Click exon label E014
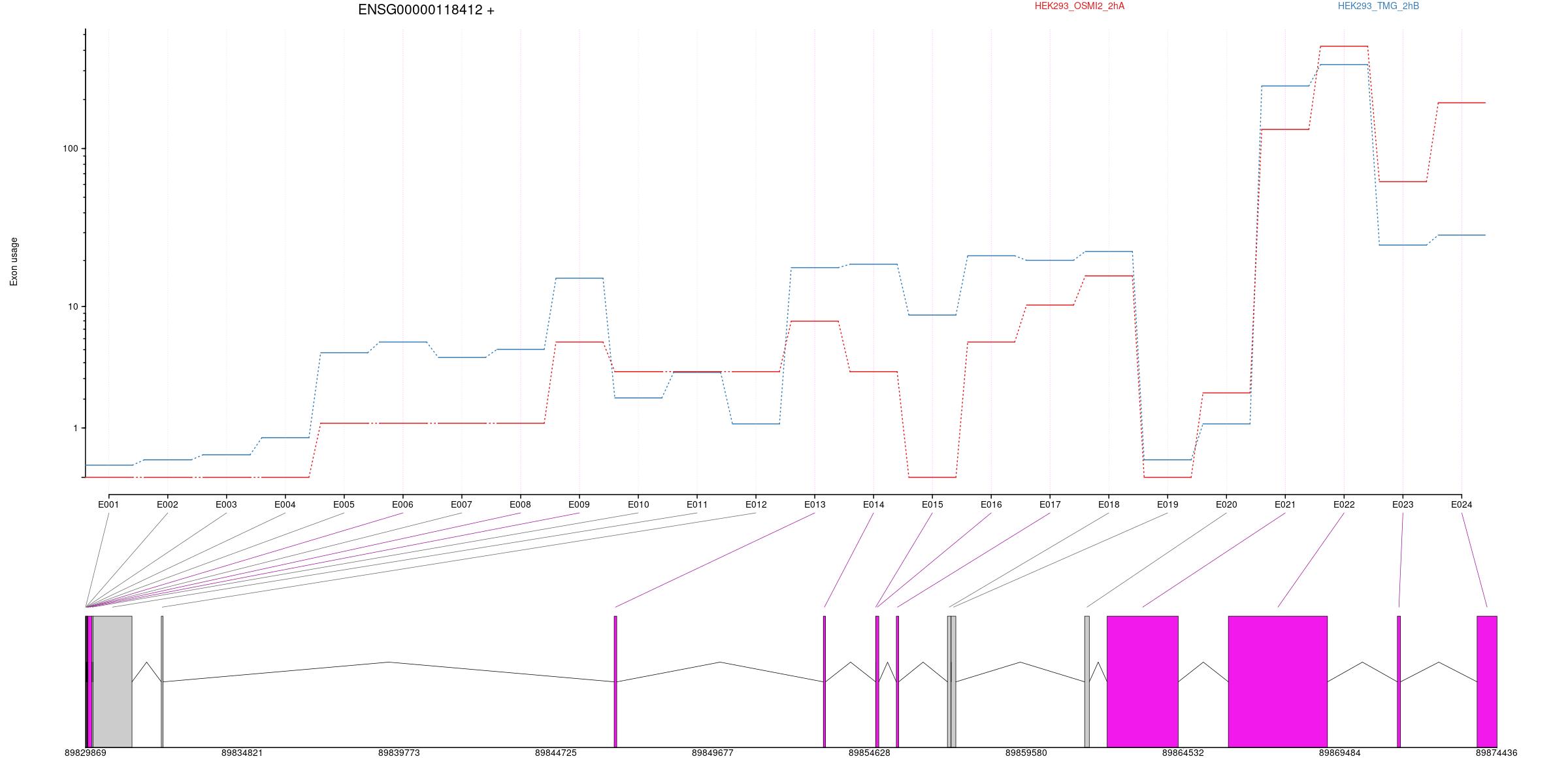This screenshot has height=784, width=1568. 874,504
